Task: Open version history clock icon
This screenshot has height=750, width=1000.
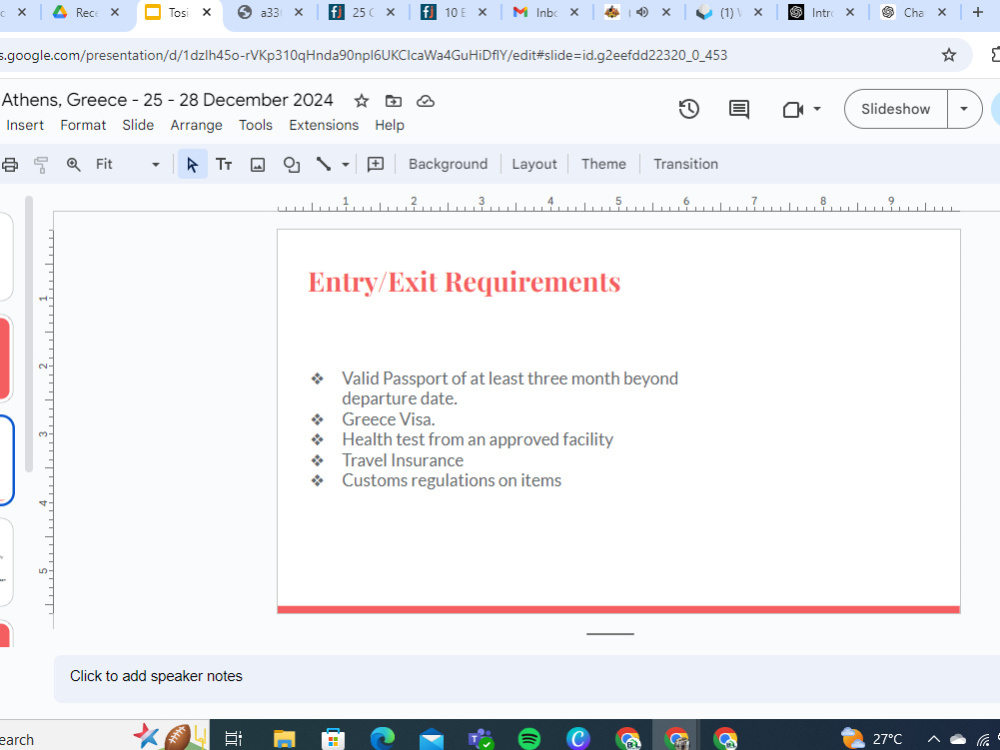Action: (689, 109)
